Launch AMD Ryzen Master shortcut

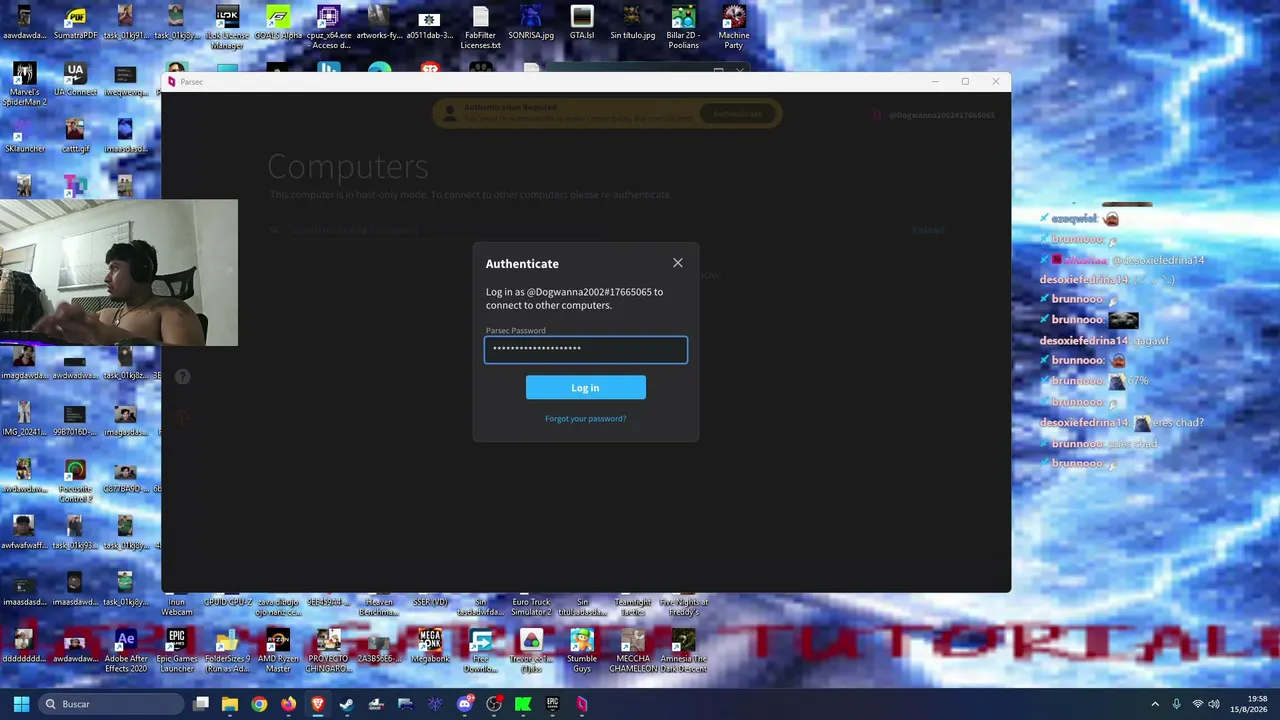(278, 652)
